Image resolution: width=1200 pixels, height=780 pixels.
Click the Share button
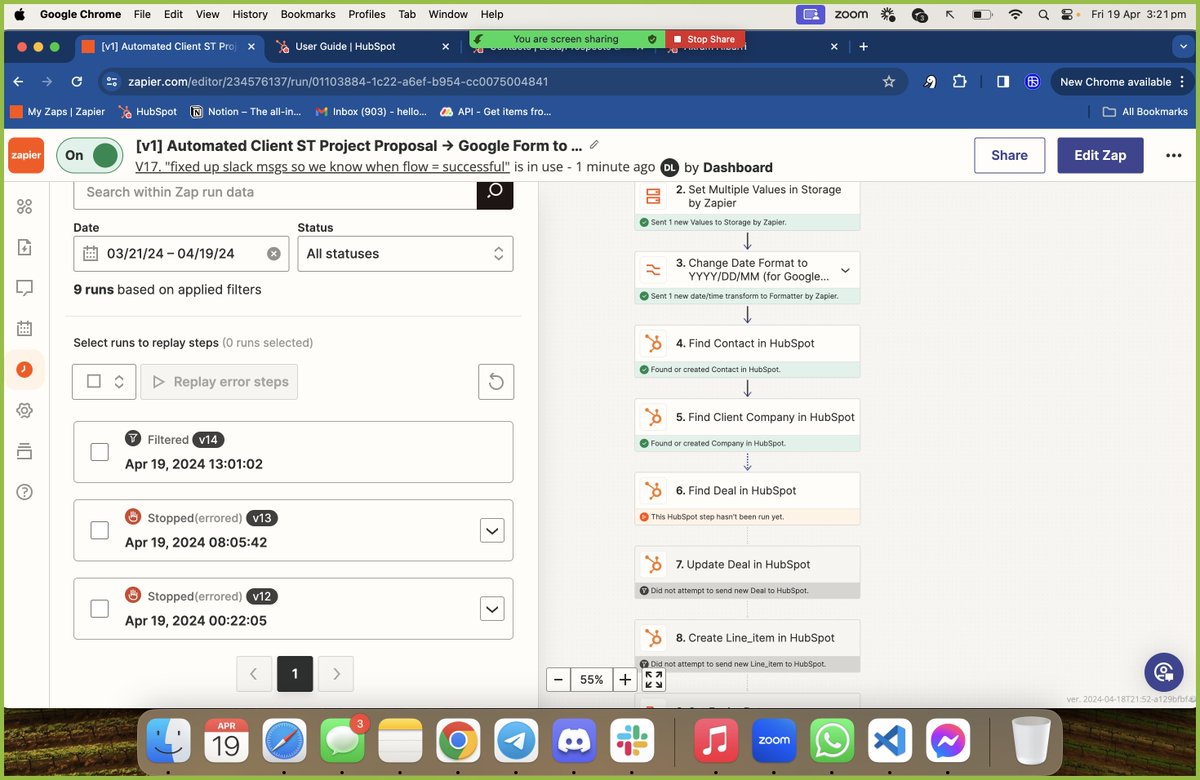1009,155
